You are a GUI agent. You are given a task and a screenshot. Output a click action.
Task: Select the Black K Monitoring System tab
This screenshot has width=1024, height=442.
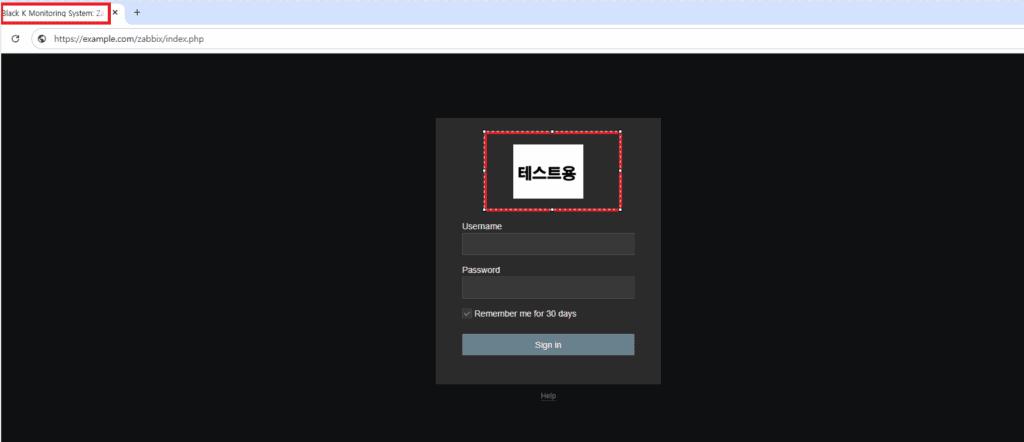[x=53, y=12]
